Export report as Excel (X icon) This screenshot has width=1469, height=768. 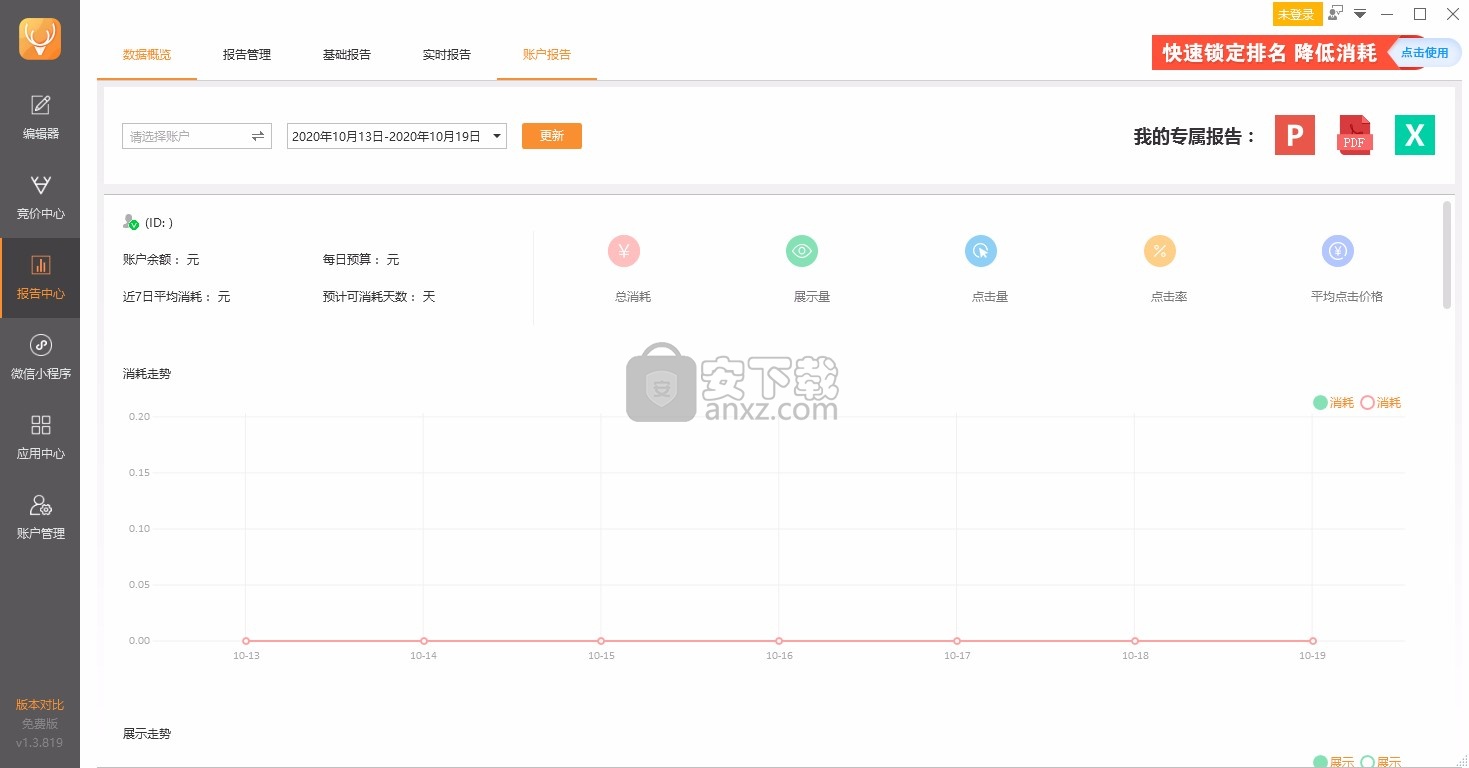pos(1415,135)
